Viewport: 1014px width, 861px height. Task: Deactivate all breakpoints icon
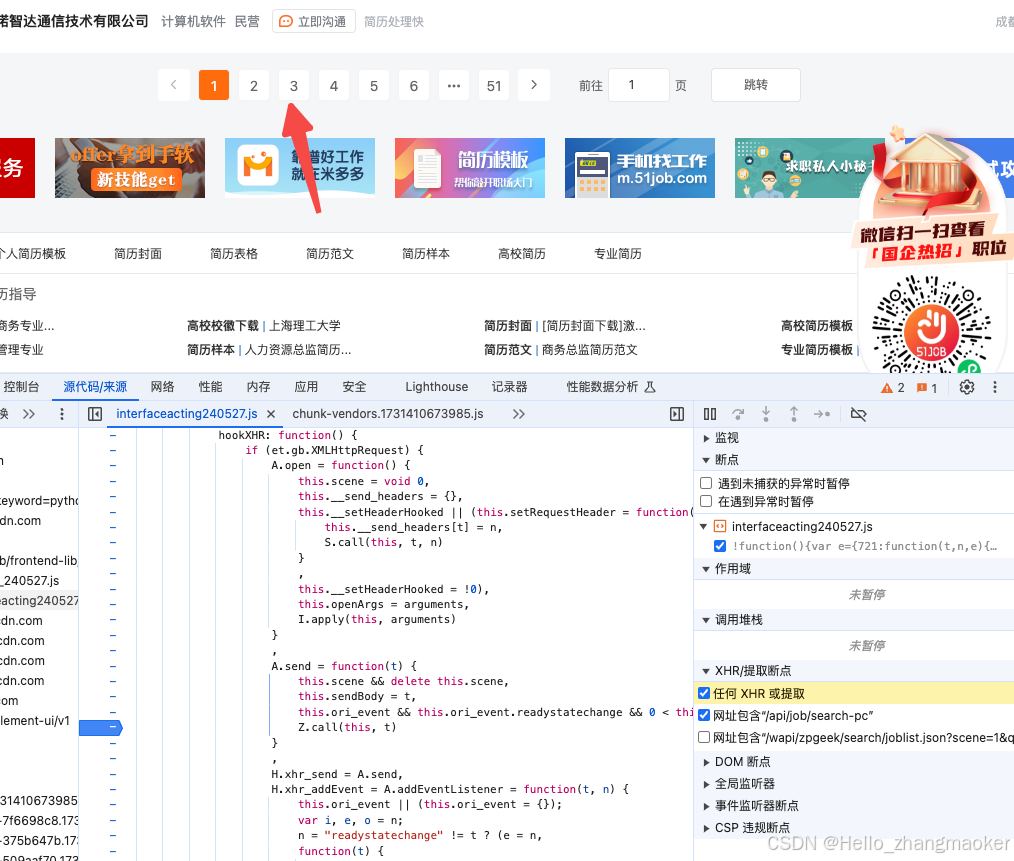pyautogui.click(x=858, y=414)
